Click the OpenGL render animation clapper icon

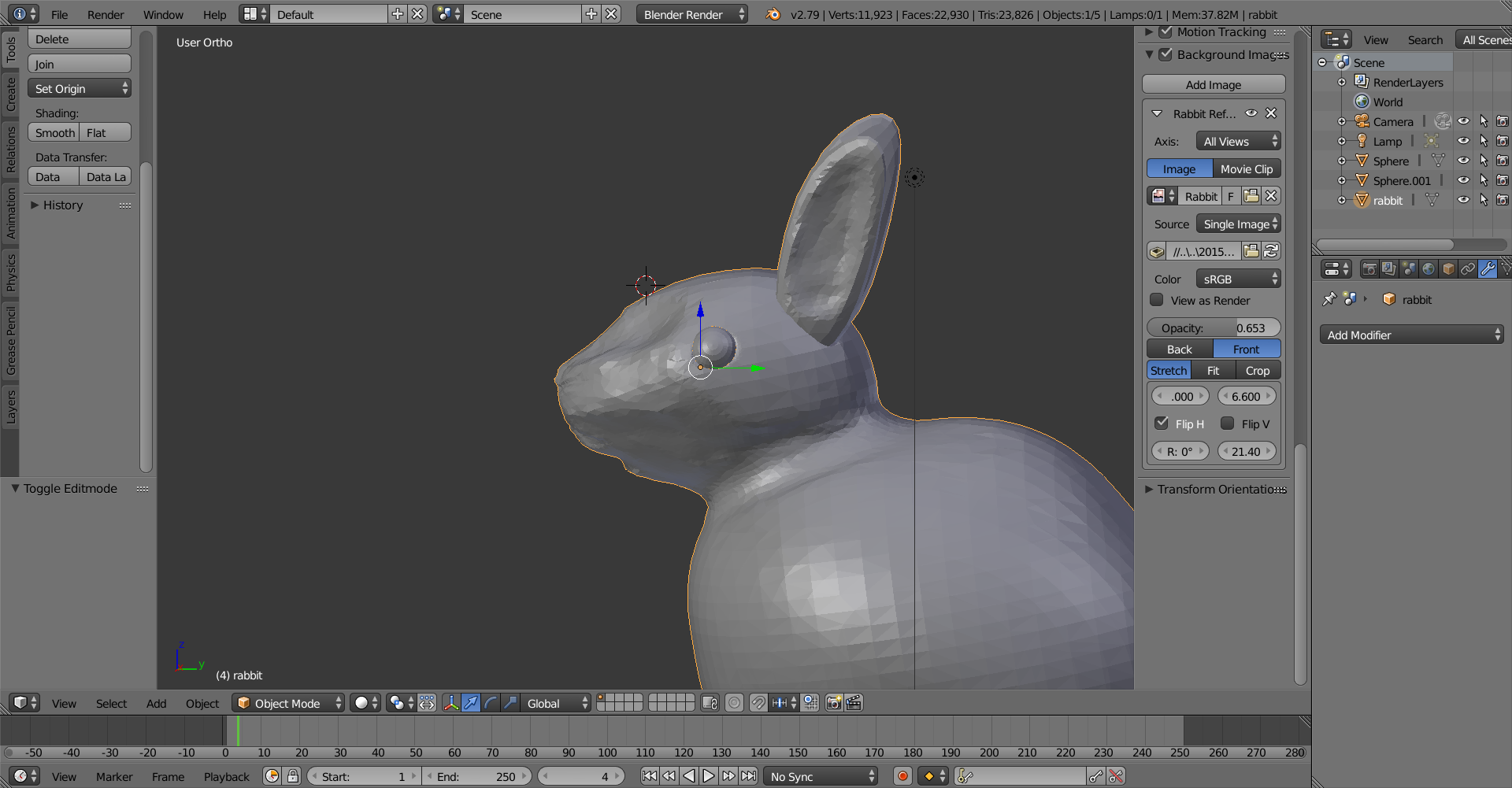pos(854,703)
